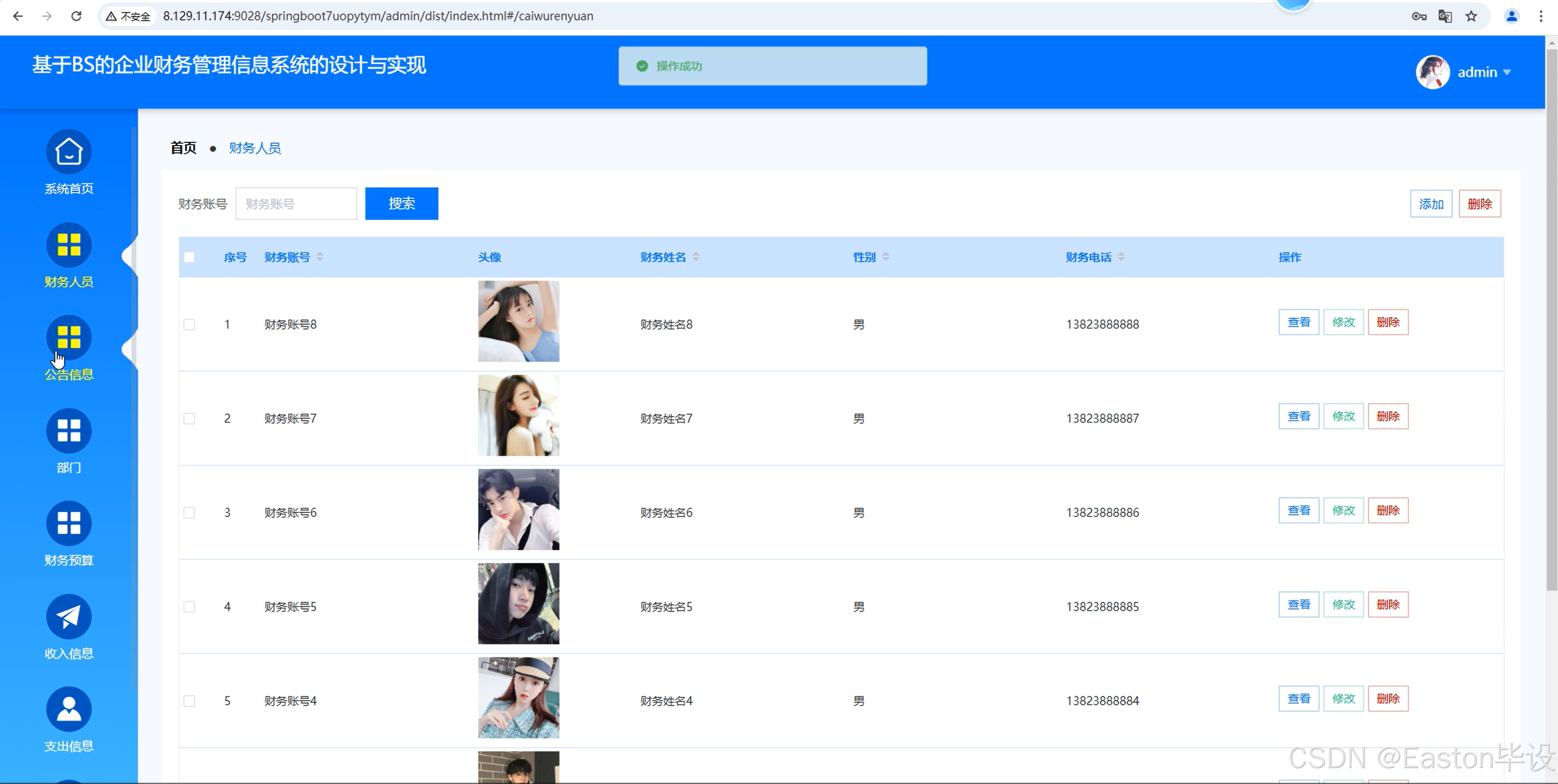Go to 首页 breadcrumb

(x=183, y=148)
